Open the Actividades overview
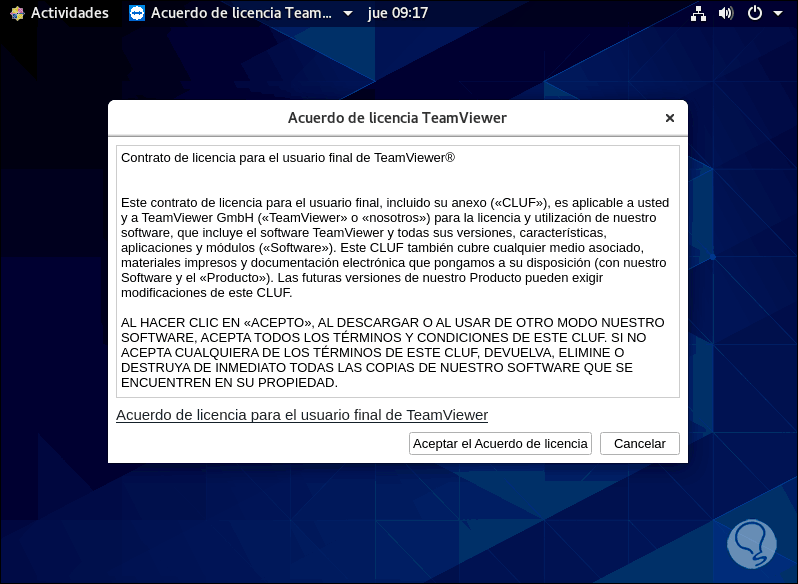The image size is (798, 584). pos(70,13)
